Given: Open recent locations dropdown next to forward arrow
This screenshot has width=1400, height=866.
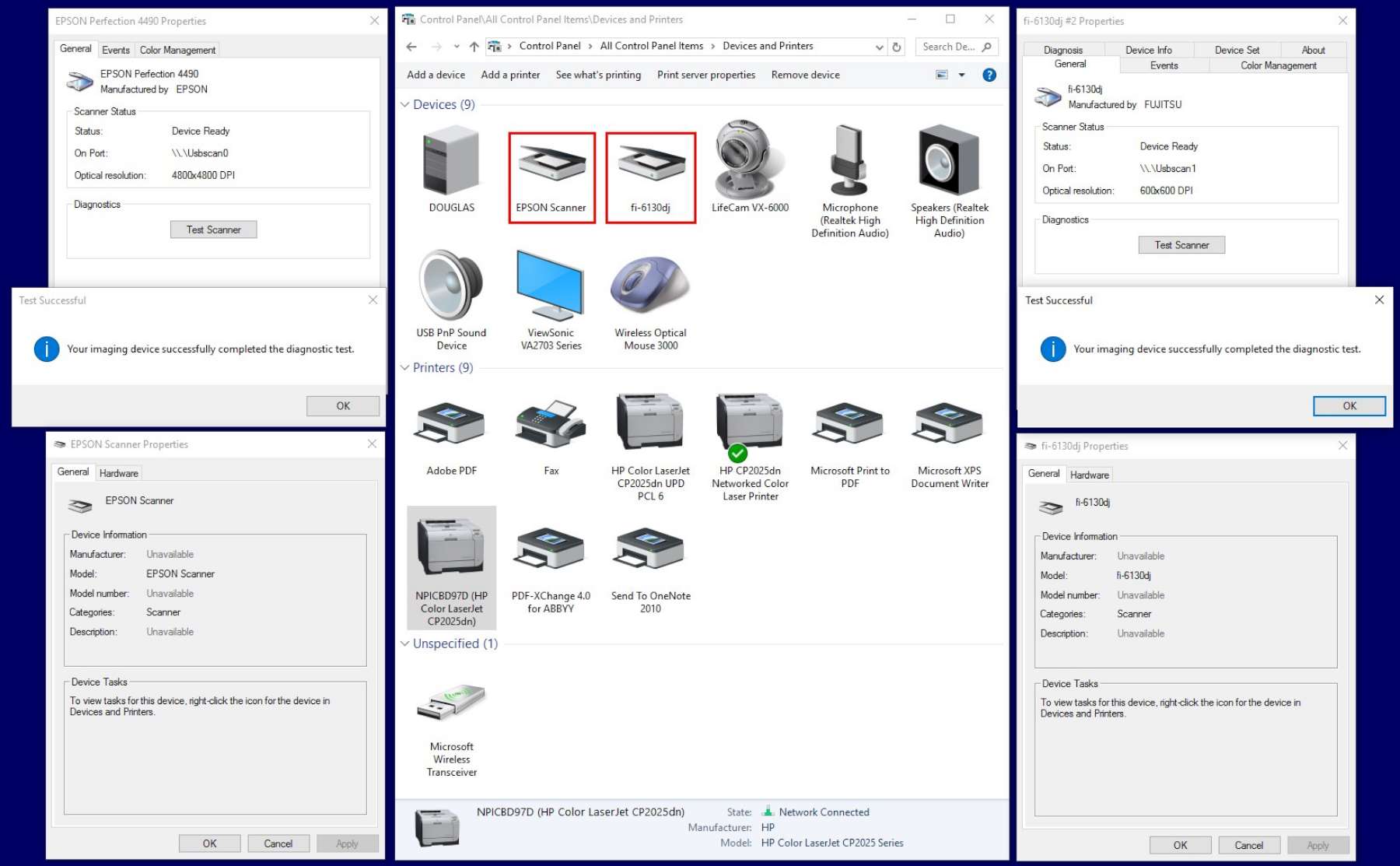Looking at the screenshot, I should (x=457, y=47).
